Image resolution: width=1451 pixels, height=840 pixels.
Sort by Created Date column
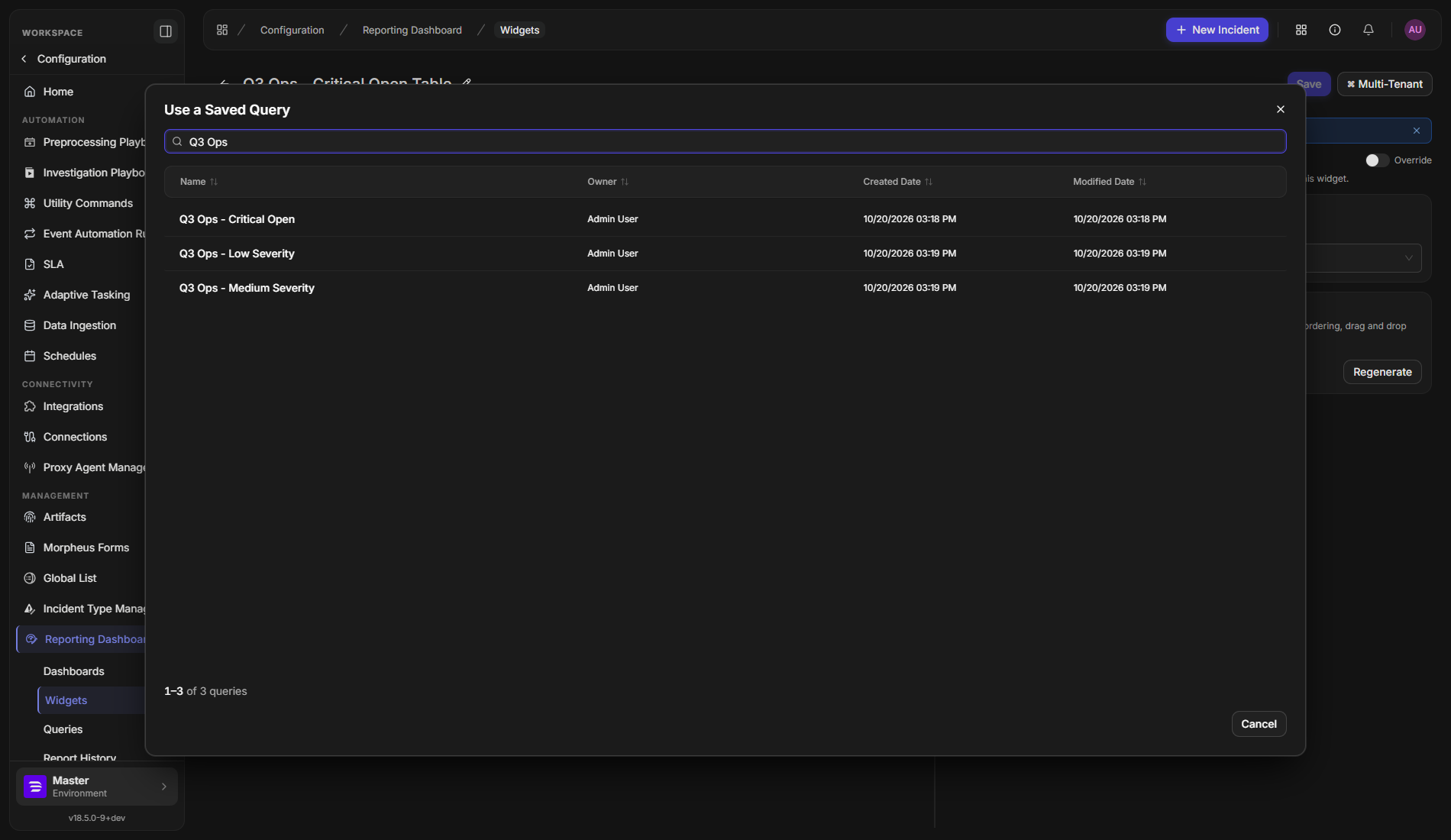(x=897, y=182)
